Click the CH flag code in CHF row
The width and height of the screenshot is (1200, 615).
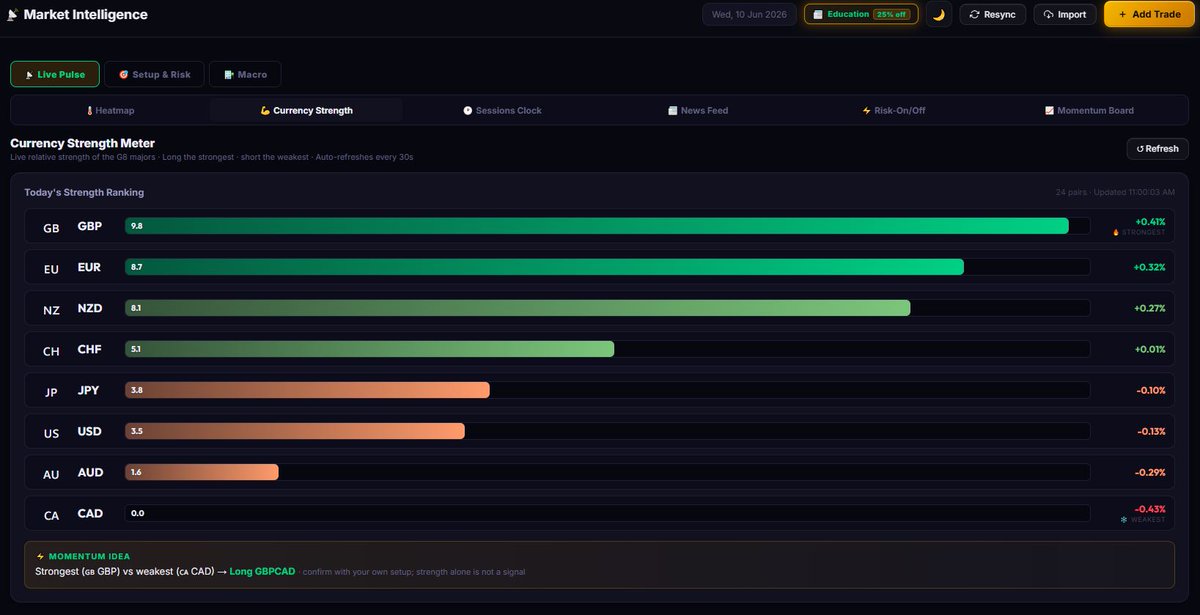(51, 351)
